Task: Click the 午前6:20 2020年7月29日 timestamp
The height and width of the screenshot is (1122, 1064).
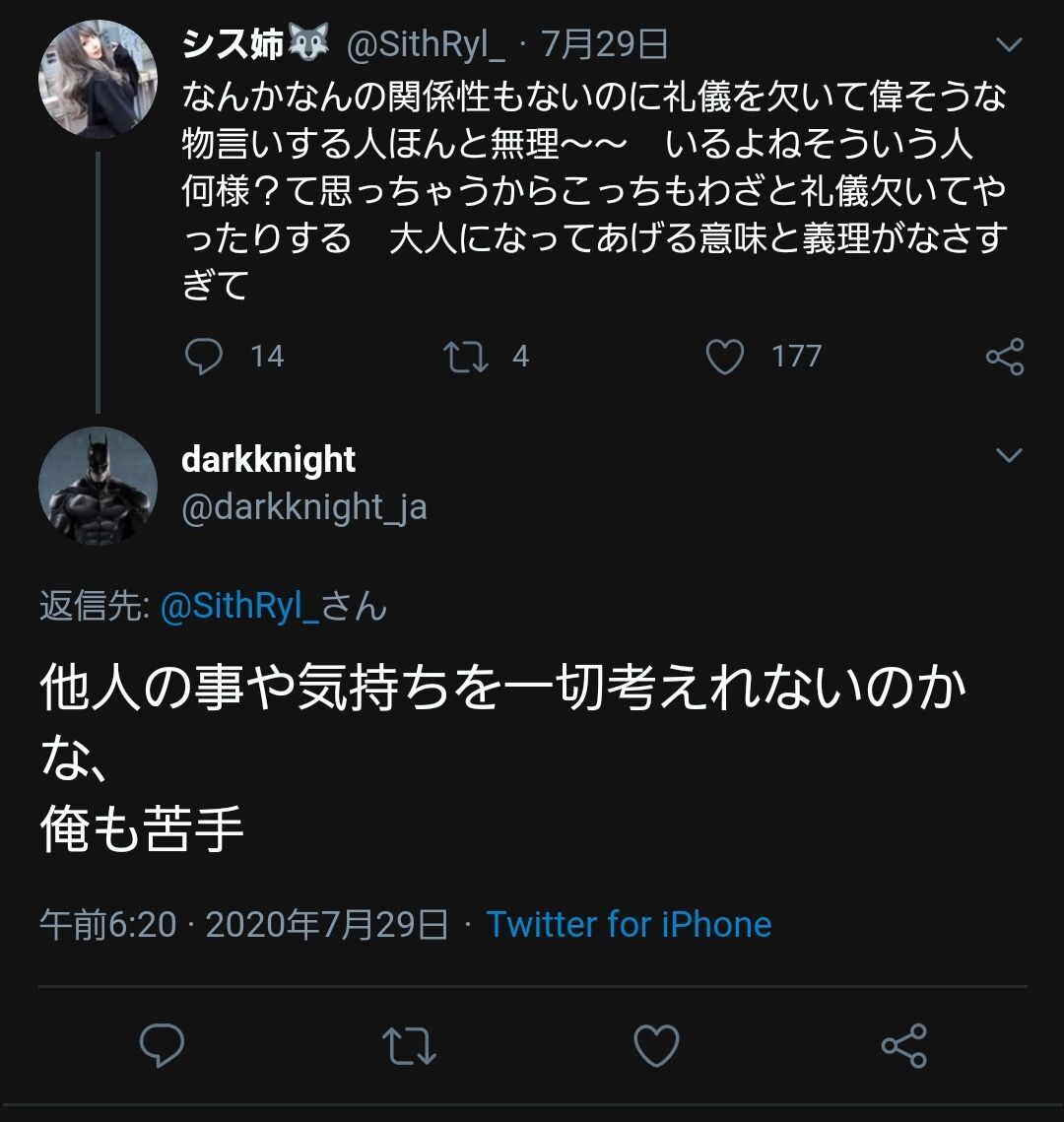Action: [x=243, y=924]
